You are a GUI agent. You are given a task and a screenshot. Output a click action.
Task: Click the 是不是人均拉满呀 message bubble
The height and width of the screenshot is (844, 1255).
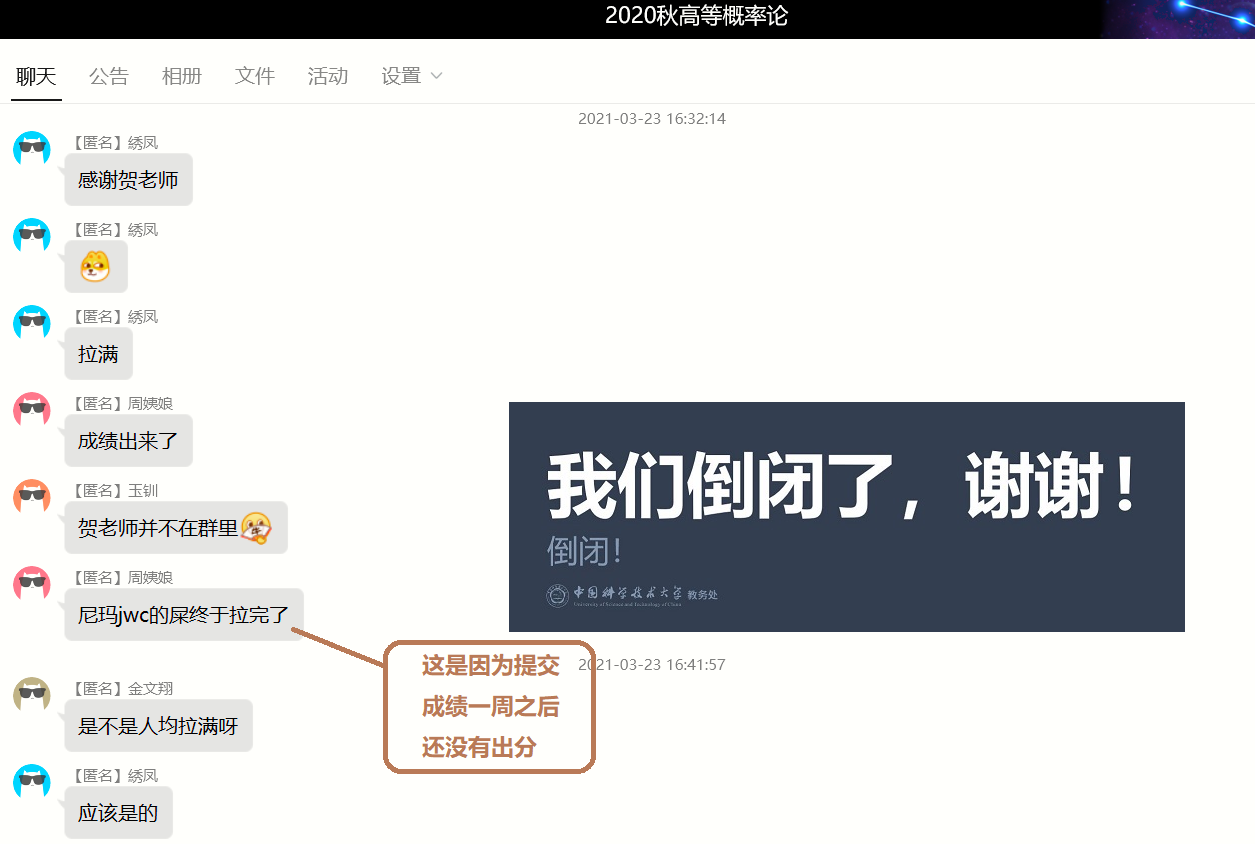tap(158, 726)
